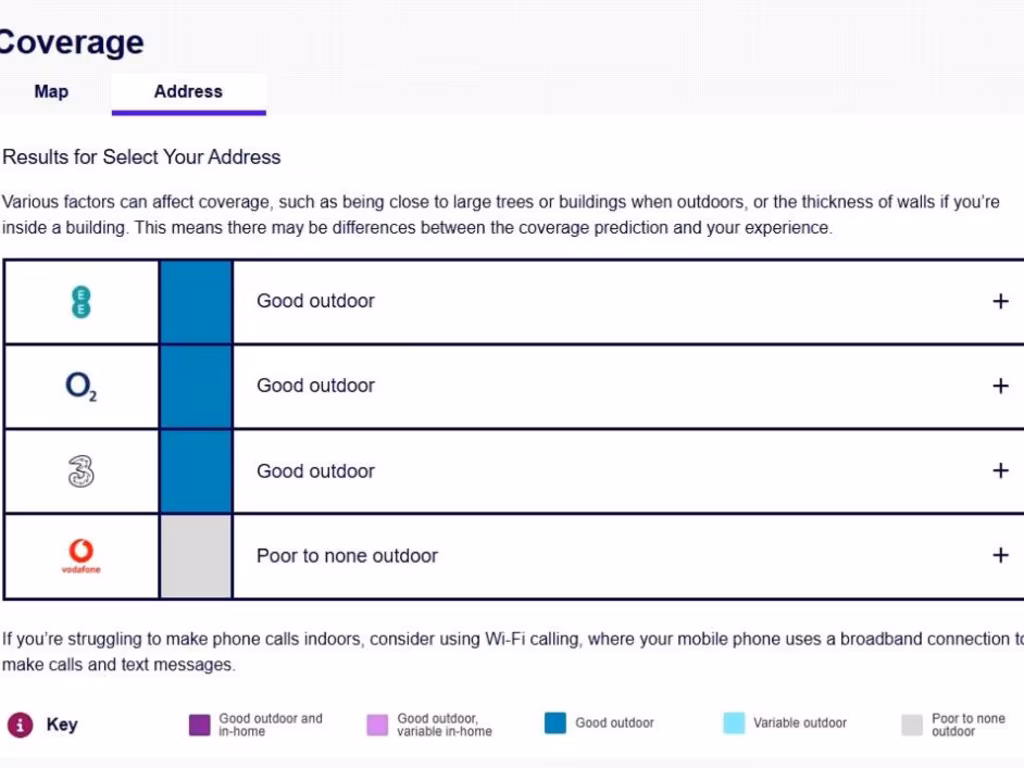1024x768 pixels.
Task: Click the light purple variable in-home key swatch
Action: 377,725
